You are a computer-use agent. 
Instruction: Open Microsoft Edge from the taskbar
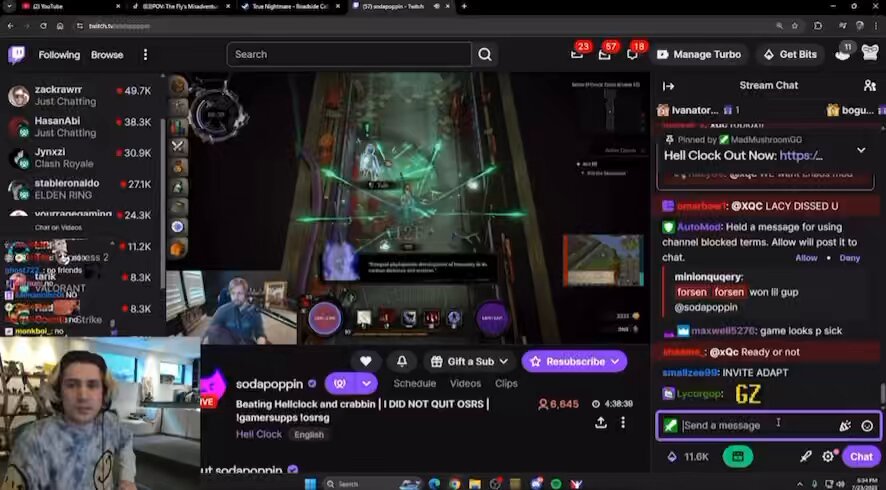(x=434, y=484)
